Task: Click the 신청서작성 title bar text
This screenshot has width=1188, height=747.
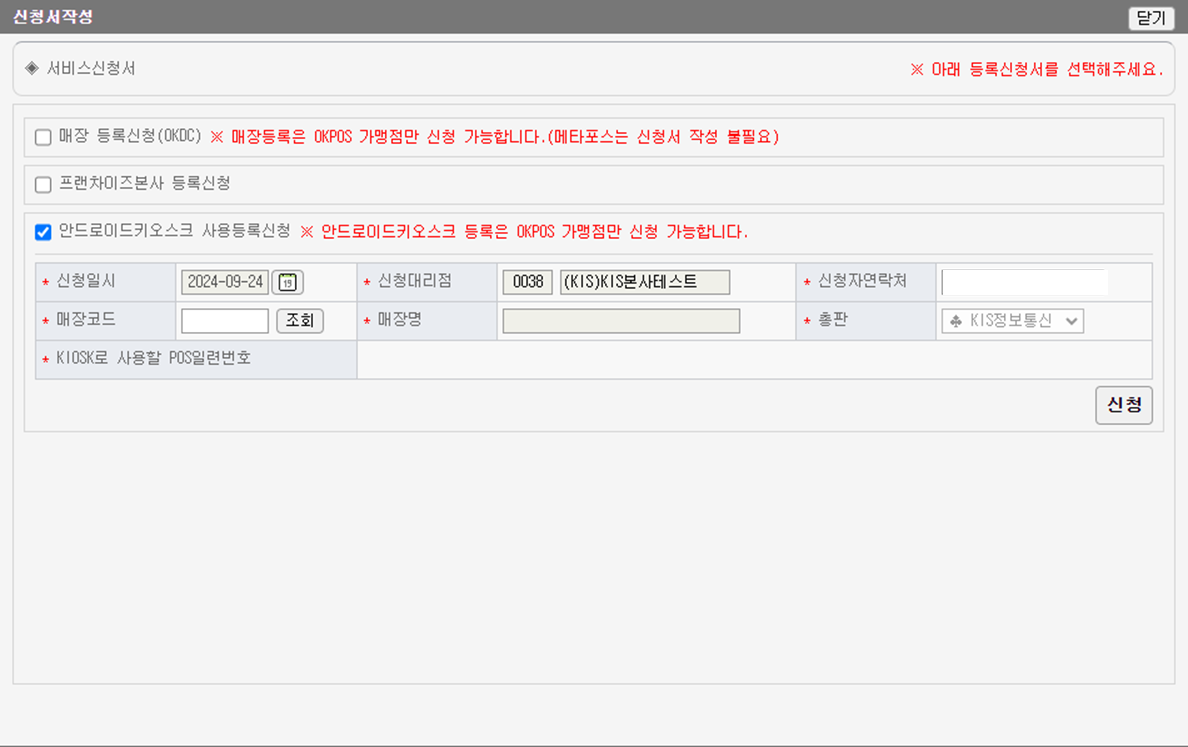Action: point(54,17)
